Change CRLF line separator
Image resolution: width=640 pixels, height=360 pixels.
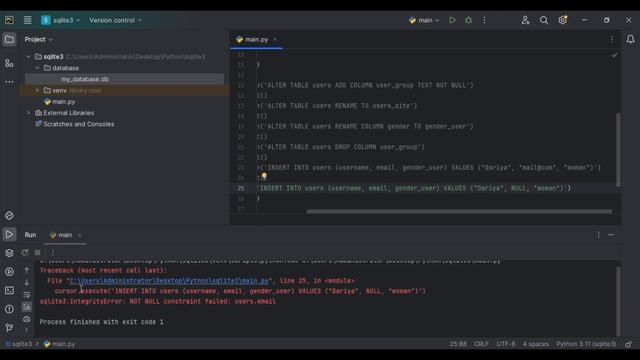pos(481,344)
